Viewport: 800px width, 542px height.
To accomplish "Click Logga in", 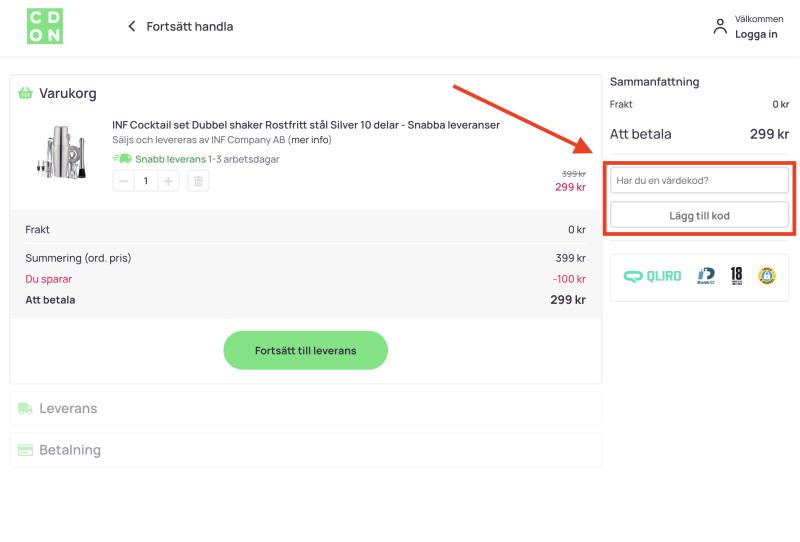I will coord(756,34).
